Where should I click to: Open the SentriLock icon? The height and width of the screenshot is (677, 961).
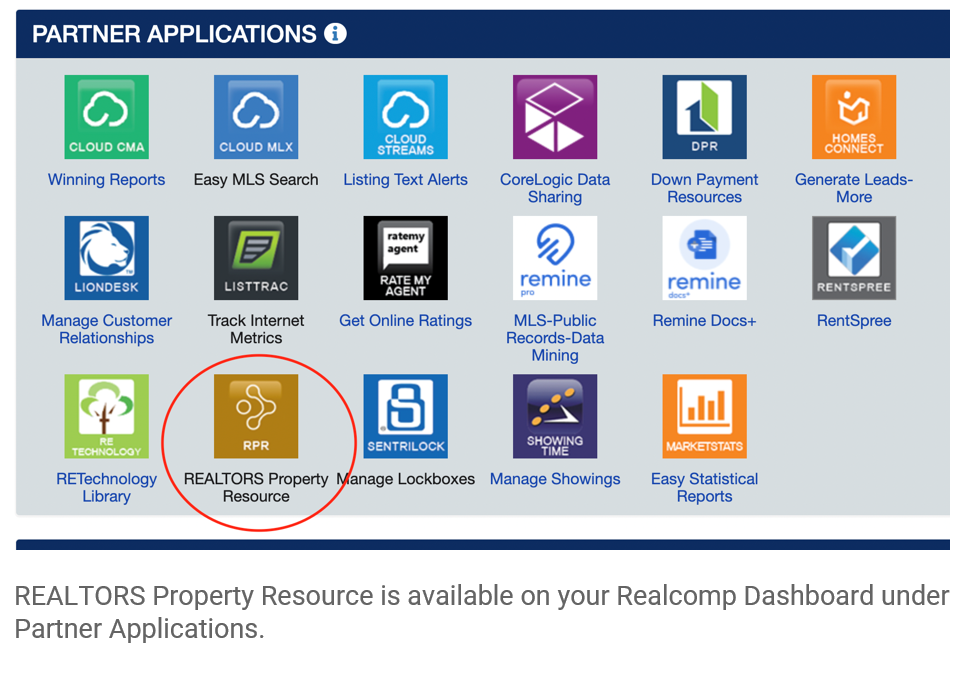pyautogui.click(x=406, y=417)
